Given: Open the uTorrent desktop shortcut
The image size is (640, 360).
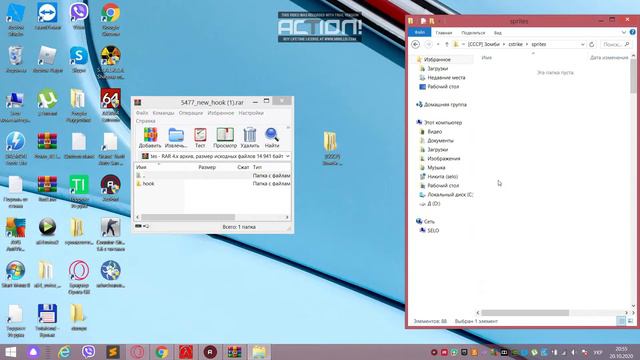Looking at the screenshot, I should pyautogui.click(x=47, y=103).
